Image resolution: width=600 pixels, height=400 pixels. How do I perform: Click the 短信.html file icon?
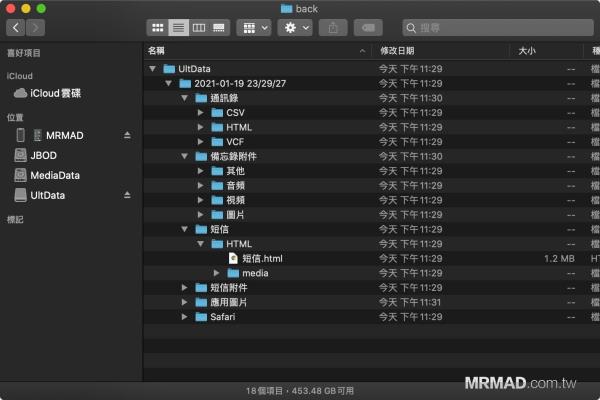233,258
